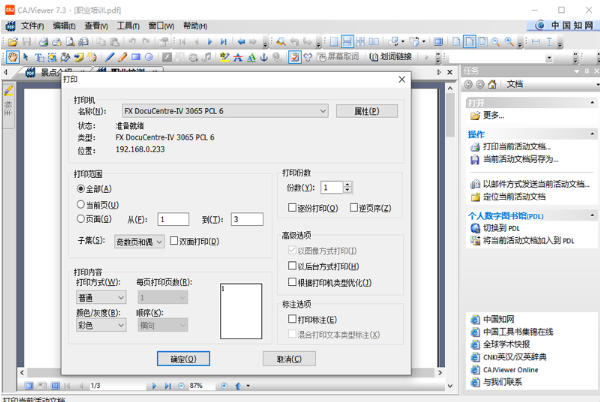This screenshot has height=402, width=600.
Task: Click the open file folder toolbar icon
Action: (11, 41)
